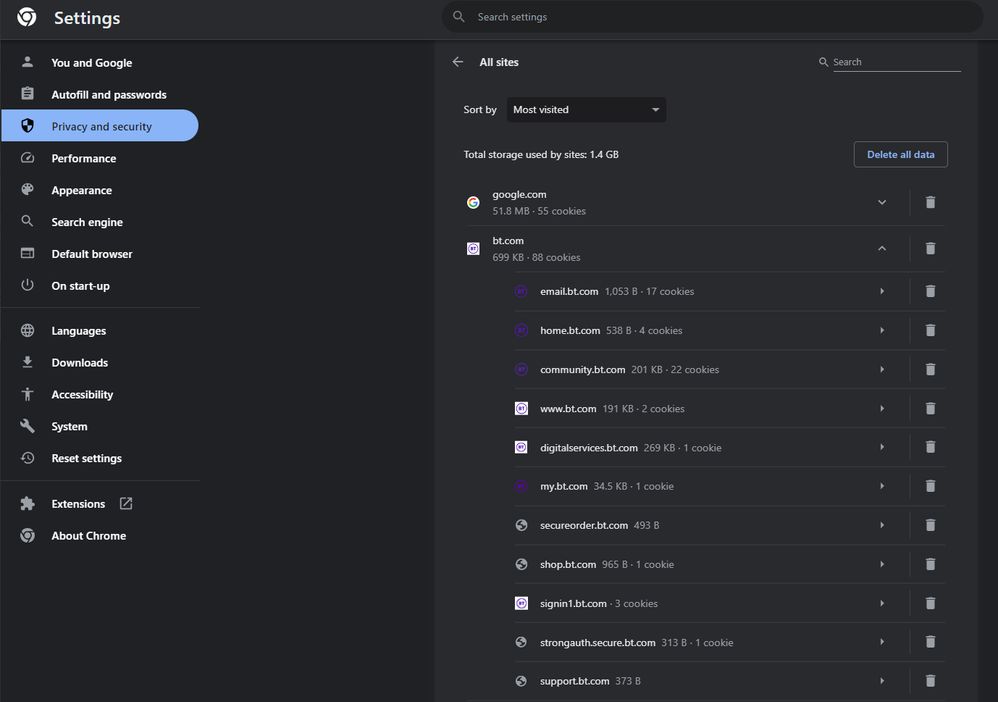Click the Downloads arrow icon in sidebar
This screenshot has width=998, height=702.
coord(26,362)
